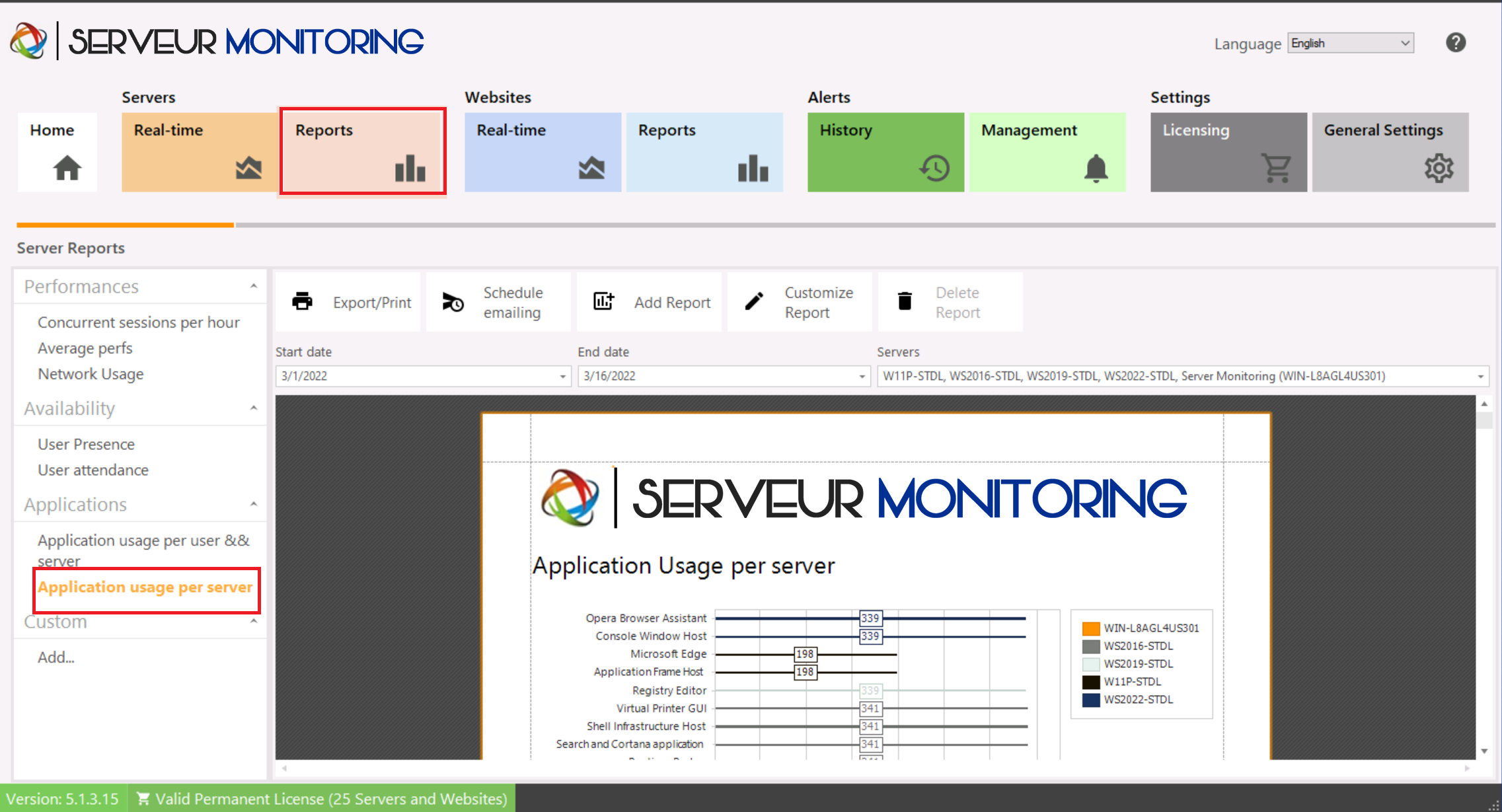Go to the Home tab
This screenshot has height=812, width=1502.
click(x=57, y=152)
